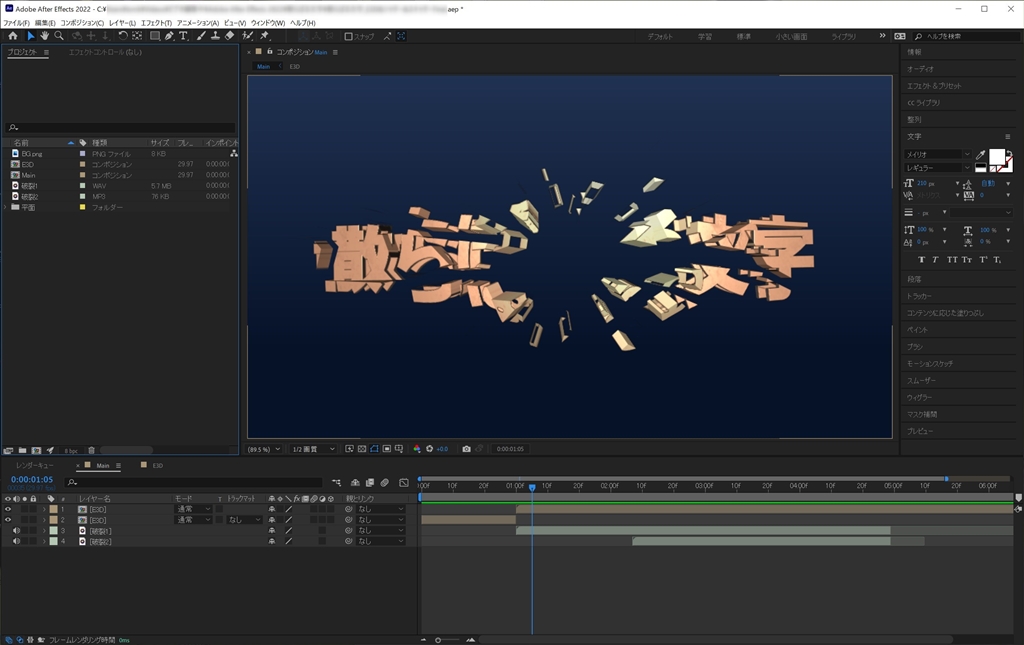Viewport: 1024px width, 645px height.
Task: Pick the horizontal Type tool
Action: [183, 36]
